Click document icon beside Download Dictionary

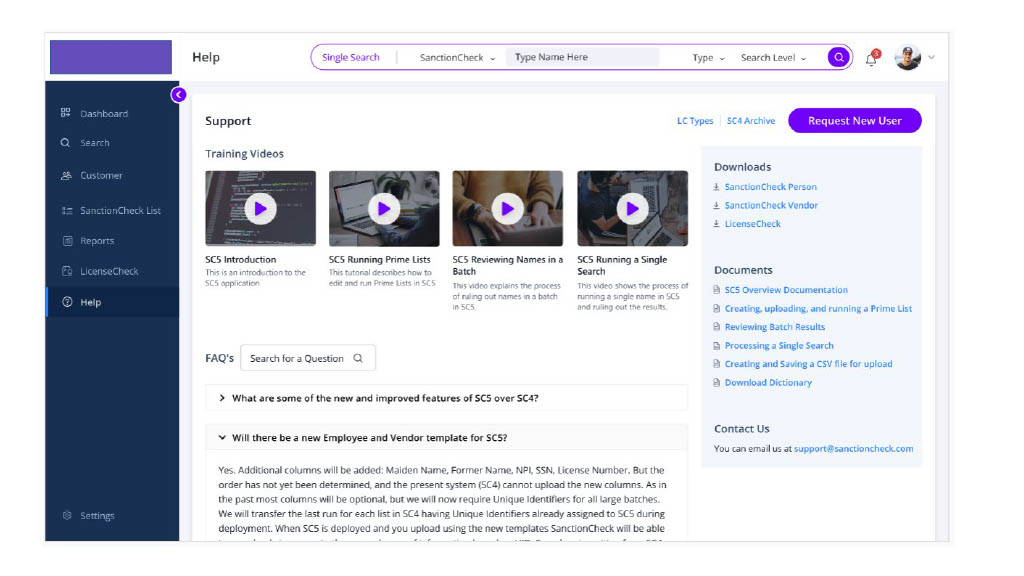(x=716, y=383)
